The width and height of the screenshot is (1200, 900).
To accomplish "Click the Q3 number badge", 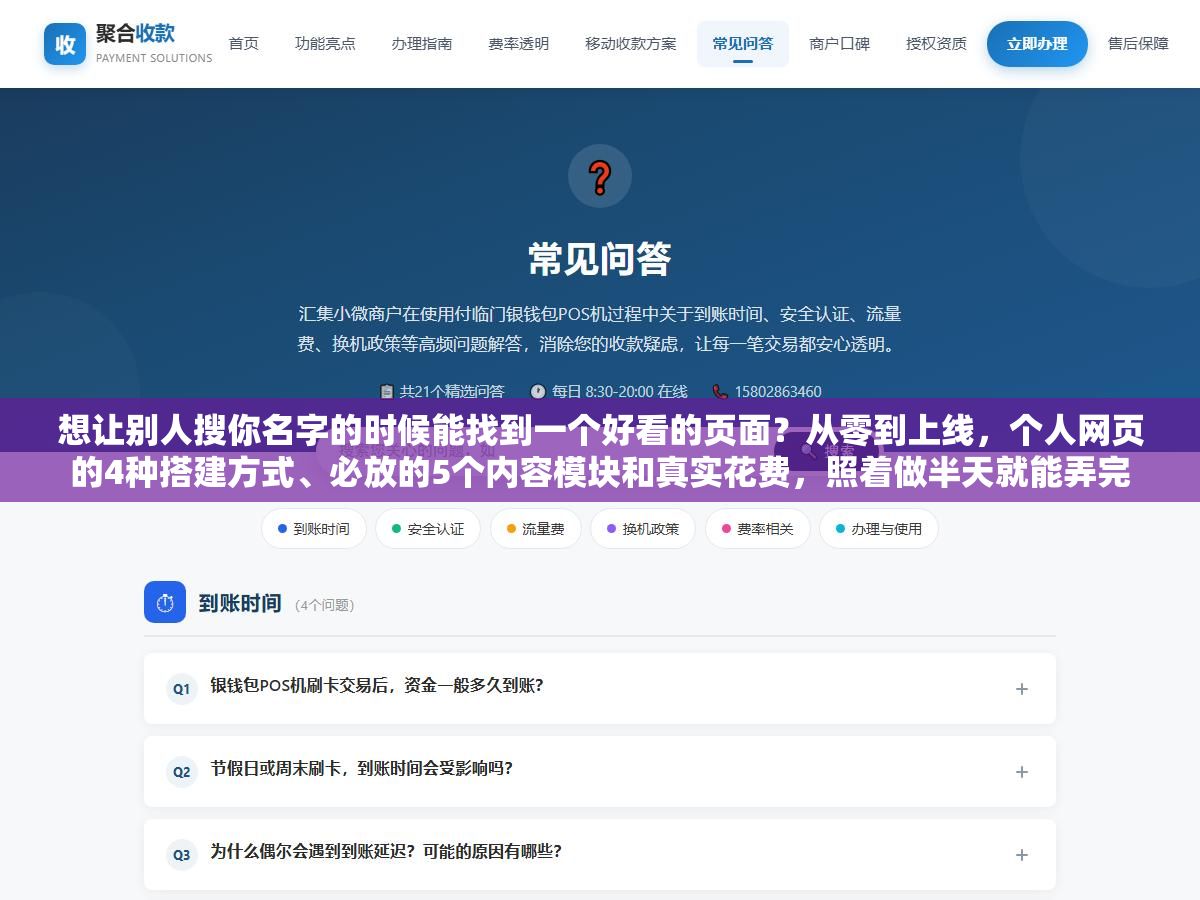I will tap(182, 855).
